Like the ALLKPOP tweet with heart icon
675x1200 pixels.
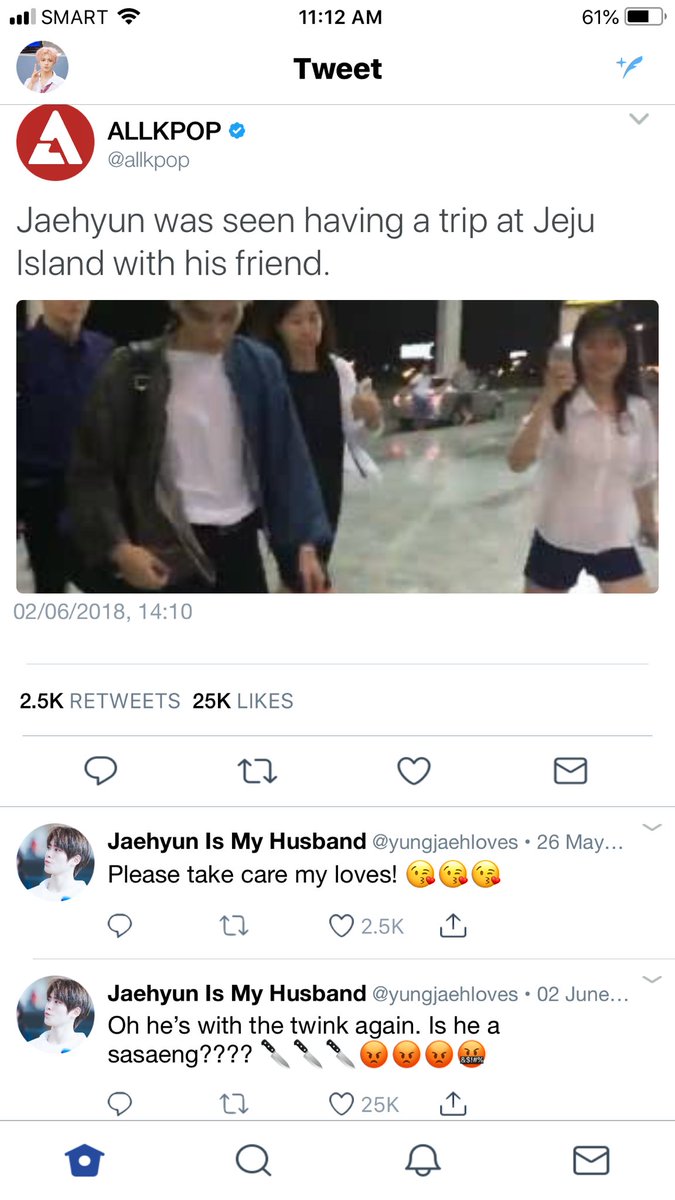pos(414,770)
